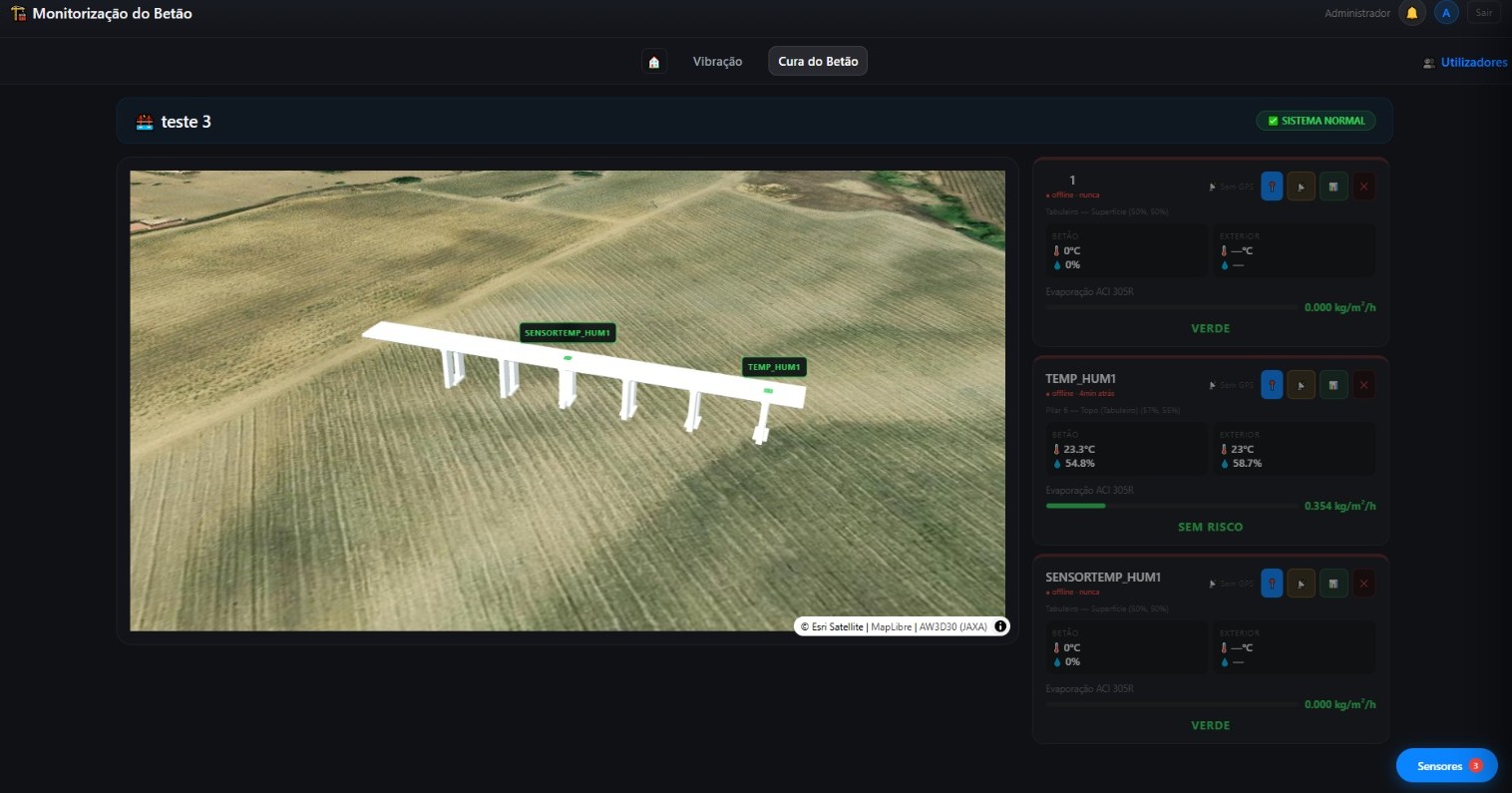Screen dimensions: 1512x793
Task: Click the TEMP_HUM1 sensor card title
Action: point(1080,379)
